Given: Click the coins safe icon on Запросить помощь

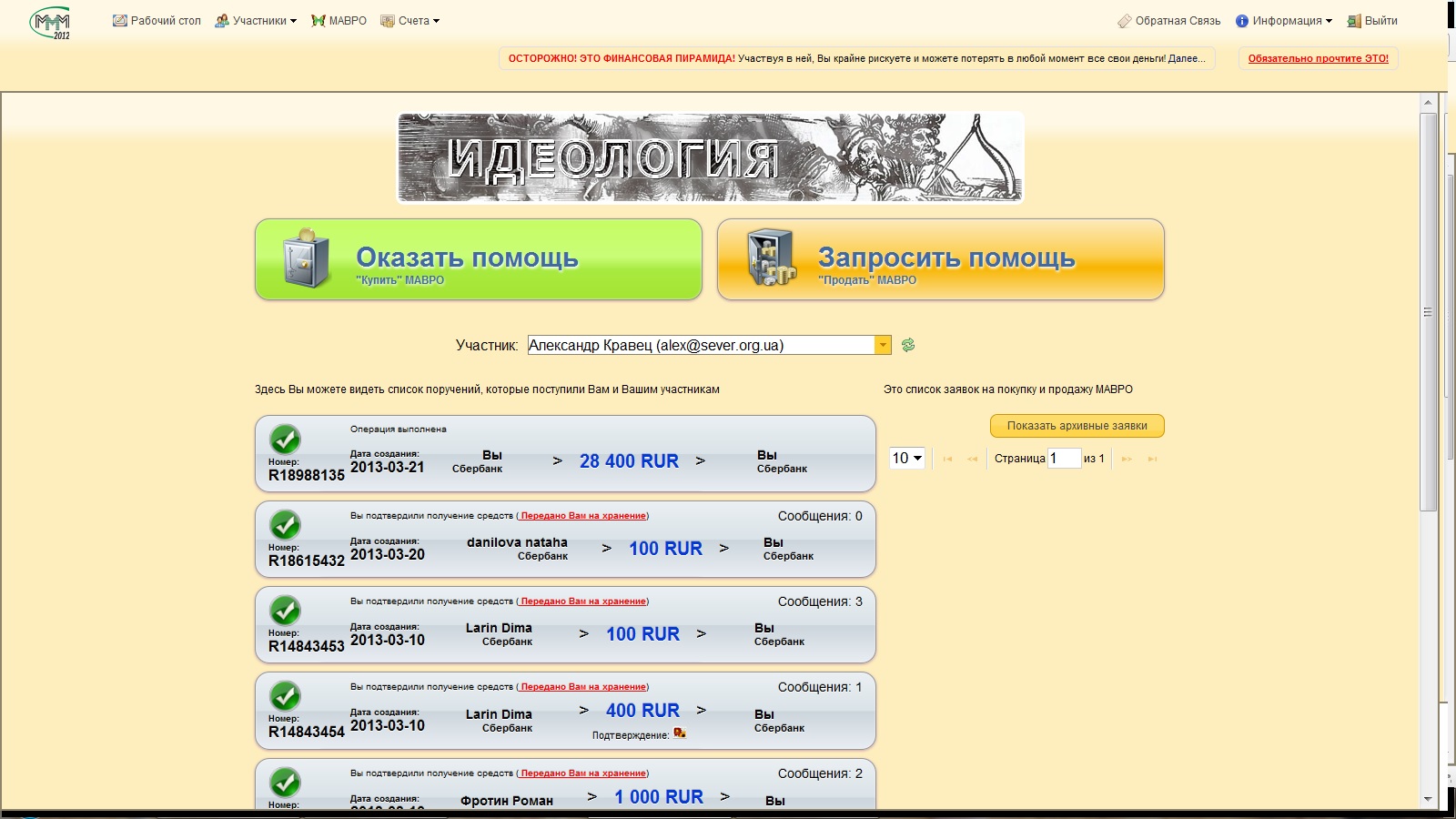Looking at the screenshot, I should 772,258.
